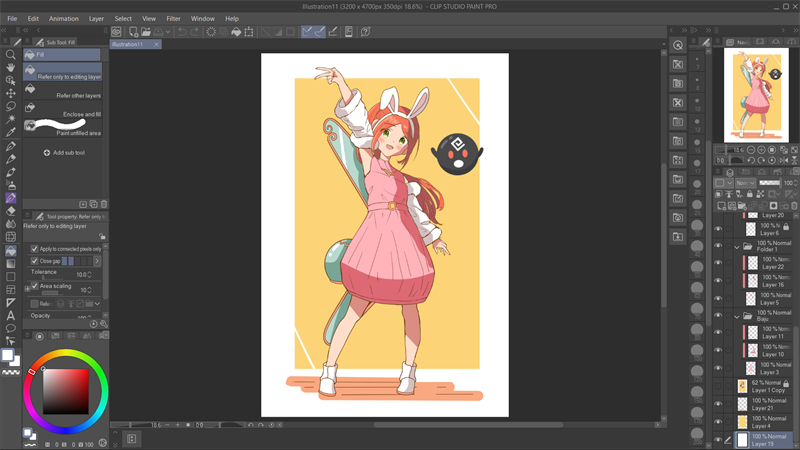Uncheck the Close gap option
The width and height of the screenshot is (800, 450).
coord(35,261)
